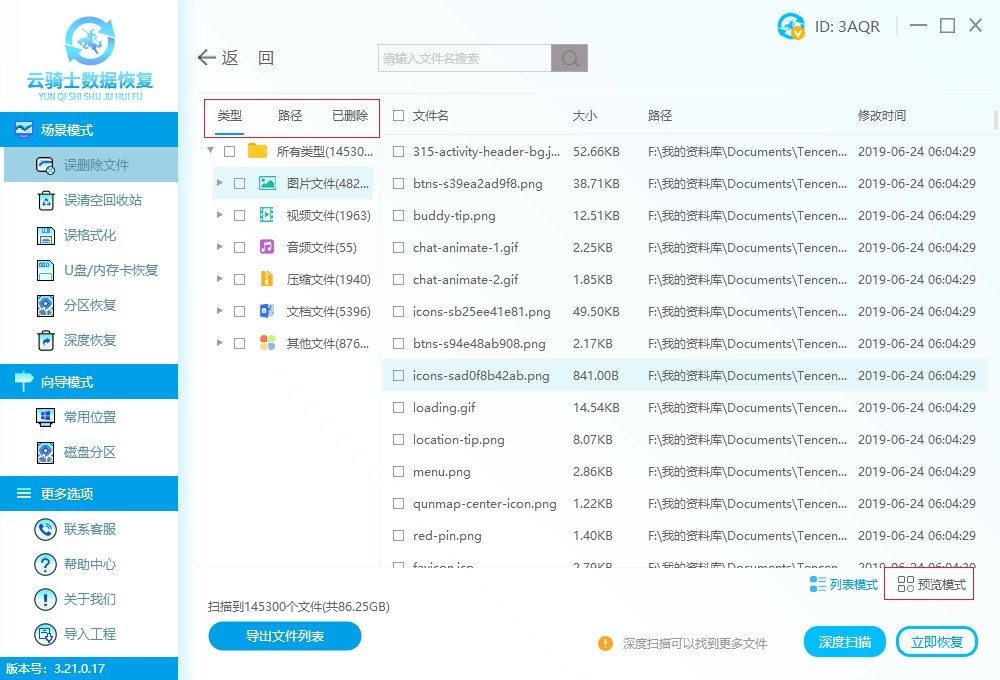
Task: Check the 图片文件 image files checkbox
Action: point(239,183)
